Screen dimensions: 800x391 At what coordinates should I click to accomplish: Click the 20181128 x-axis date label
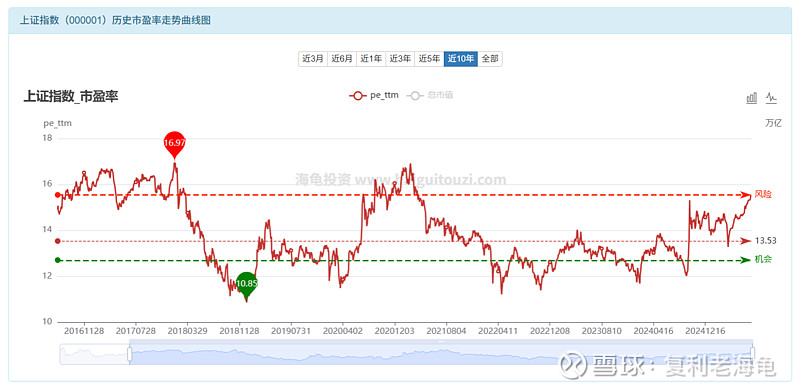239,331
